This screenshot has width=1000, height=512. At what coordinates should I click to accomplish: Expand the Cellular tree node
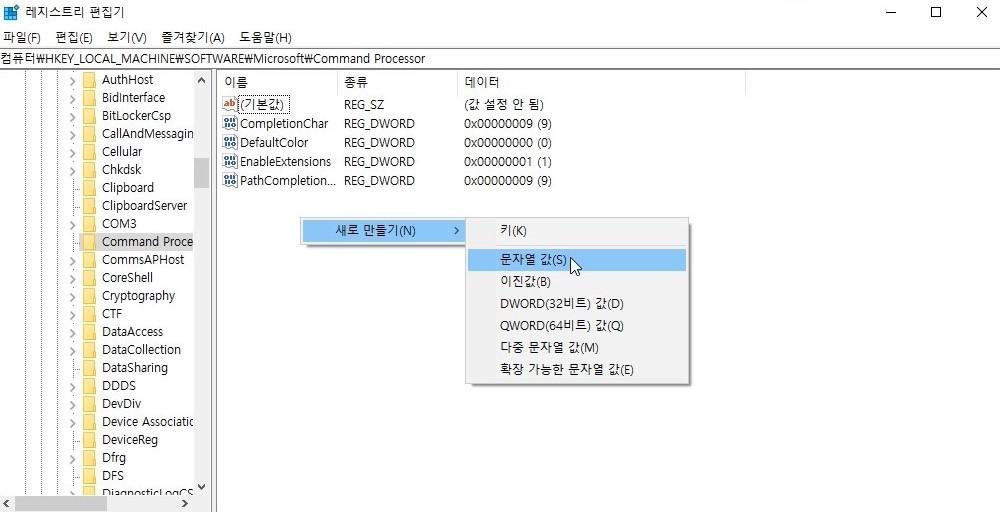(x=73, y=152)
